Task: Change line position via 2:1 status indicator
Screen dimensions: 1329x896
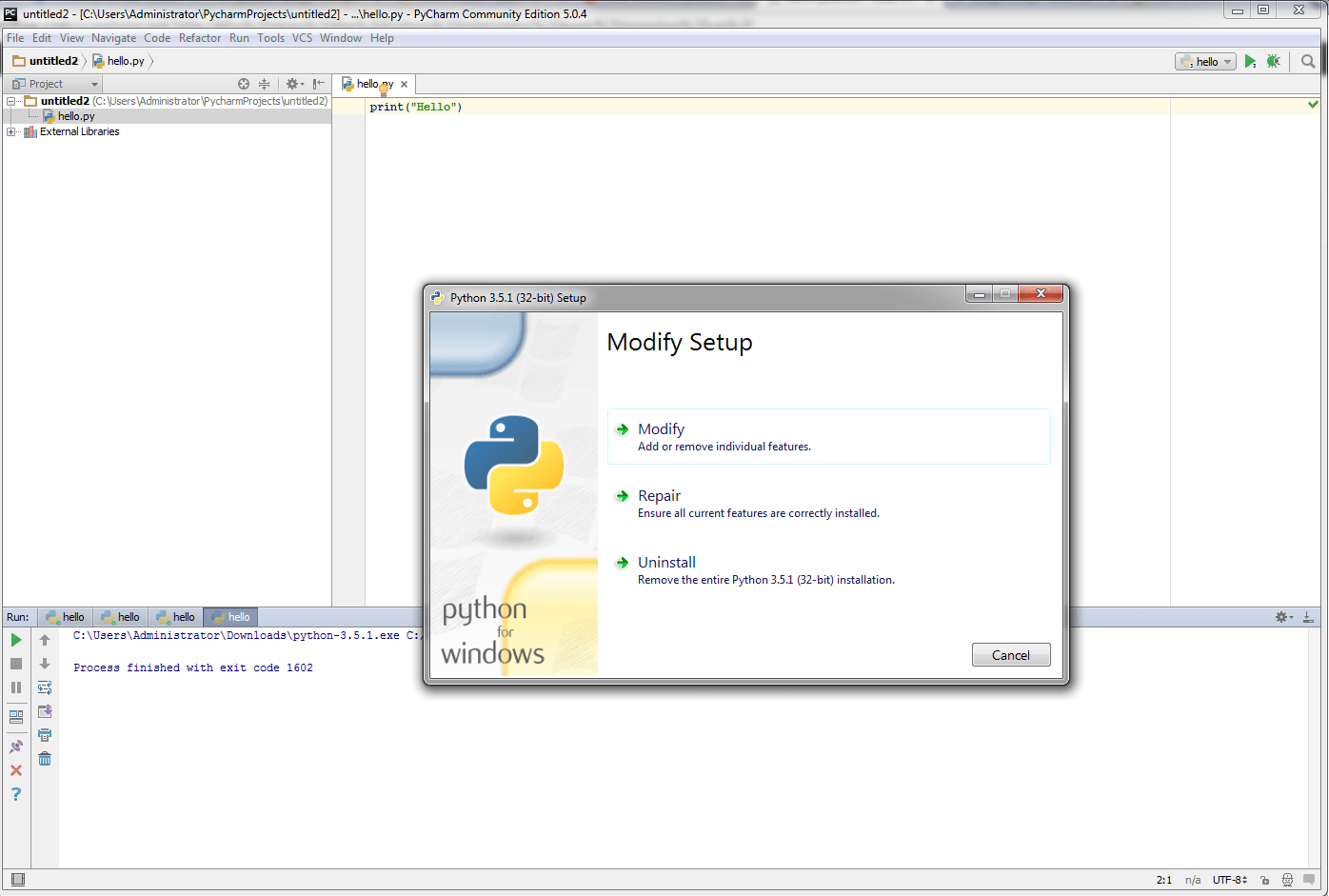Action: [x=1164, y=879]
